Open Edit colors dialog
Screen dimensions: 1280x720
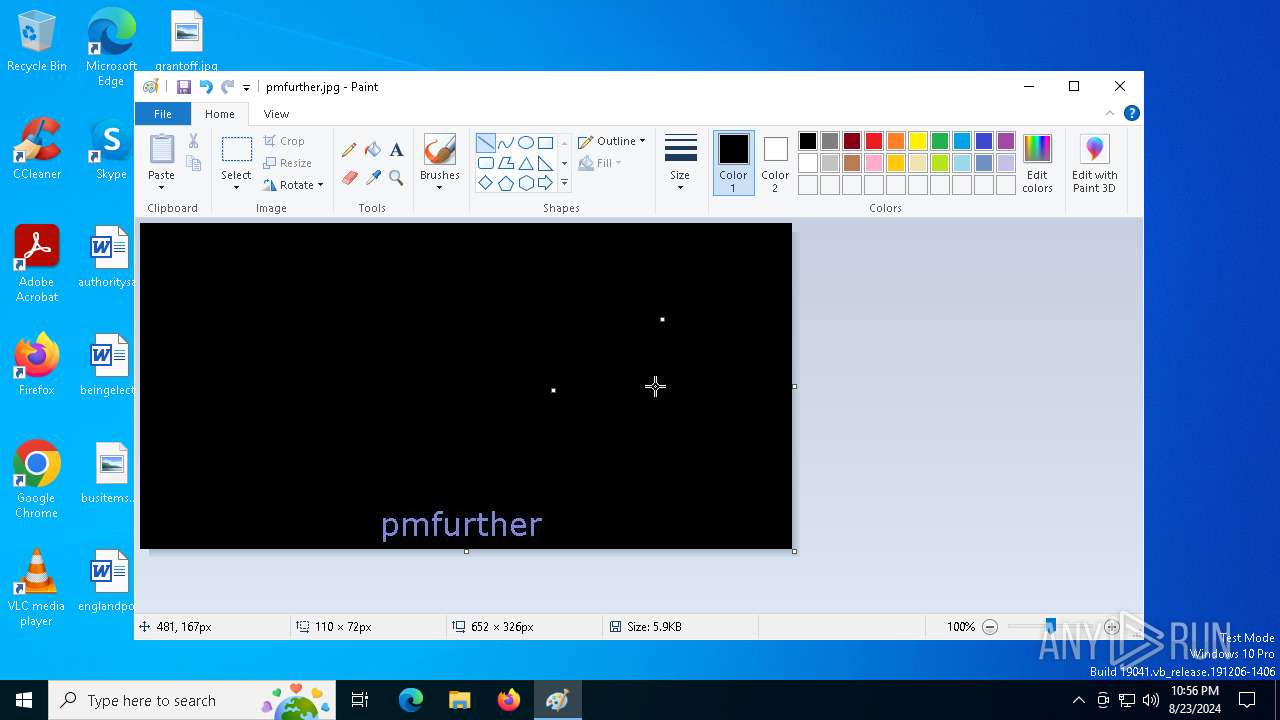click(x=1037, y=164)
